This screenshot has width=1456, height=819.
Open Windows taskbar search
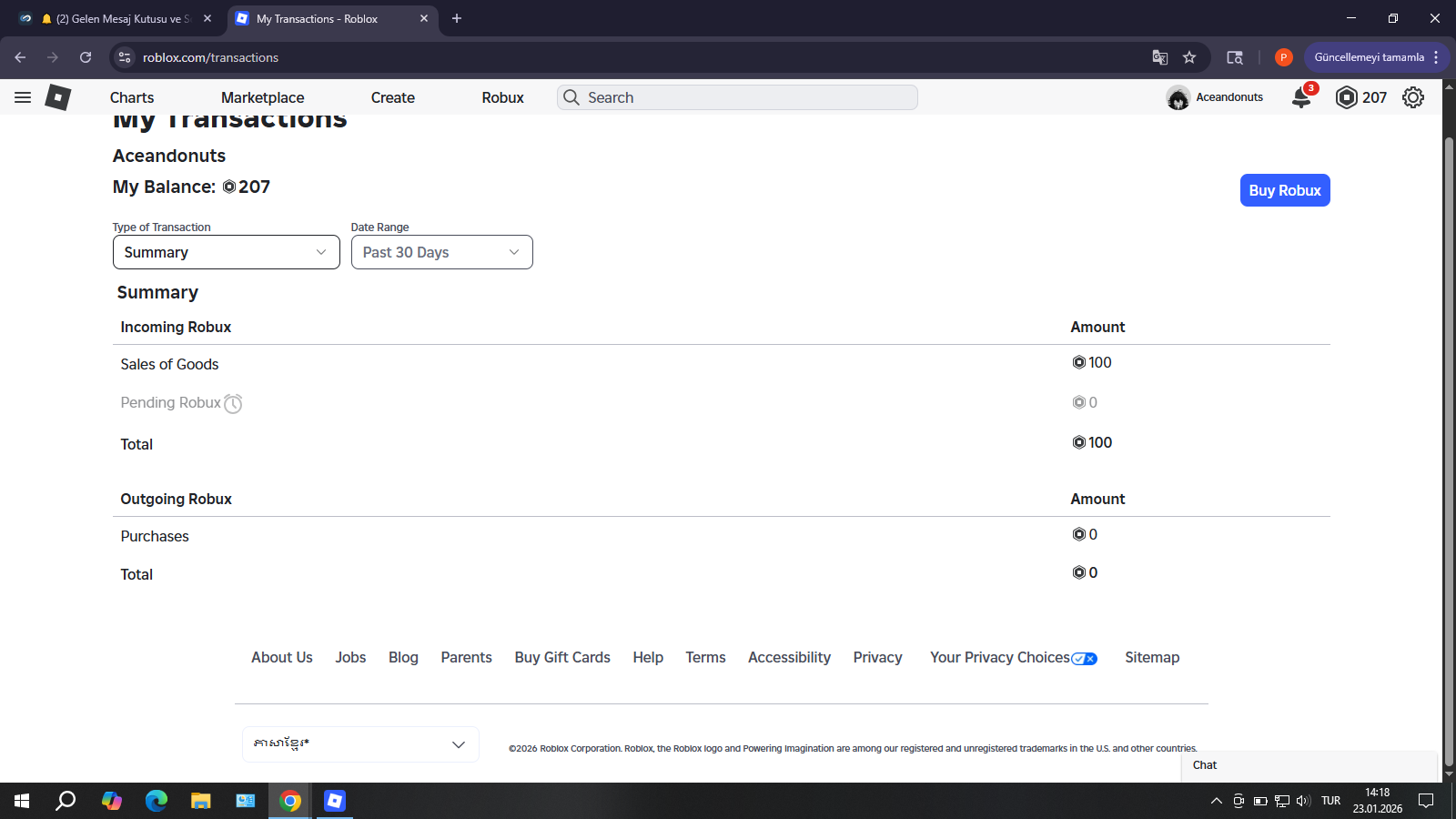(x=66, y=801)
